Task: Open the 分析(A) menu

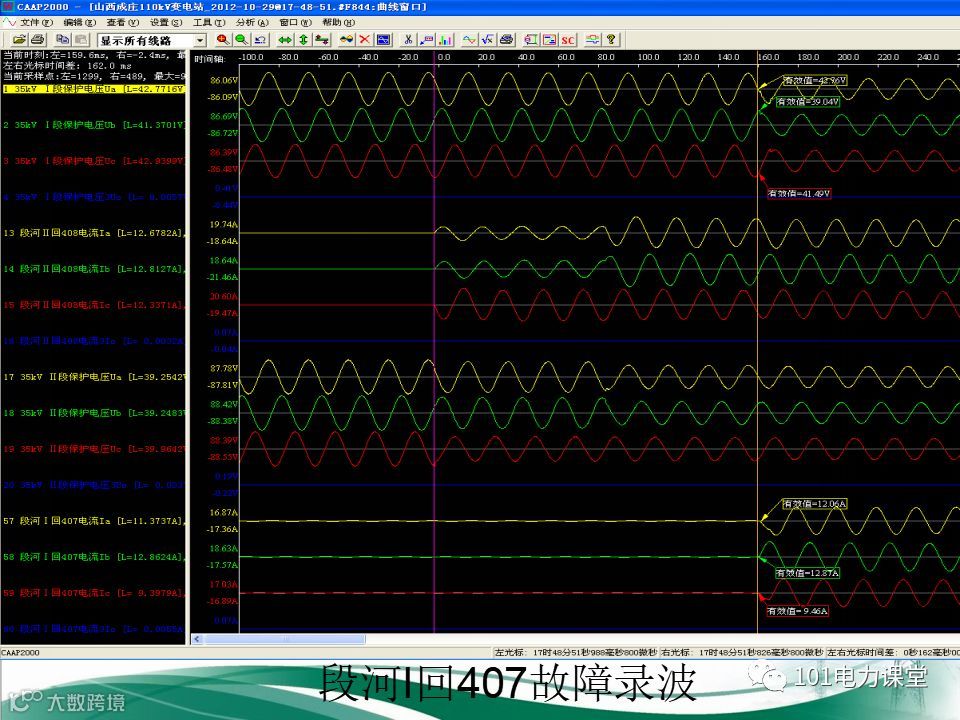Action: [x=251, y=21]
